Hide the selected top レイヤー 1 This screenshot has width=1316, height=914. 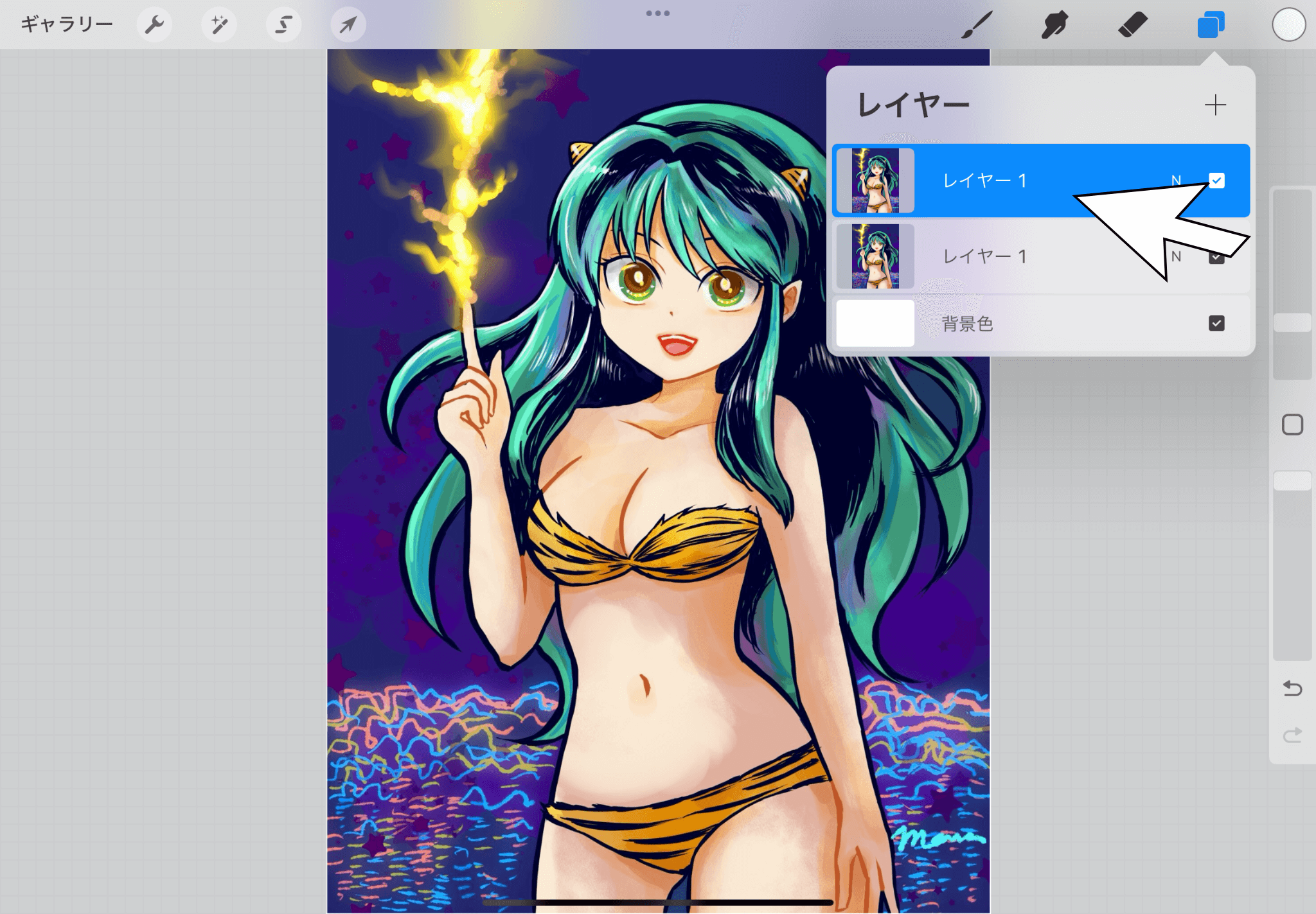pyautogui.click(x=1216, y=180)
